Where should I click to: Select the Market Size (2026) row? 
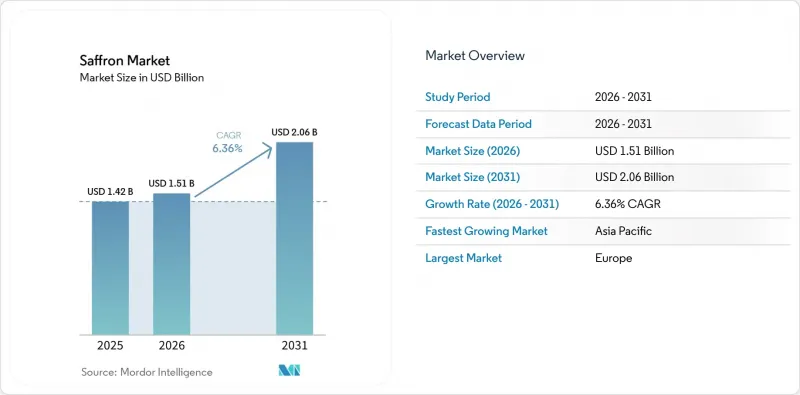(x=603, y=151)
